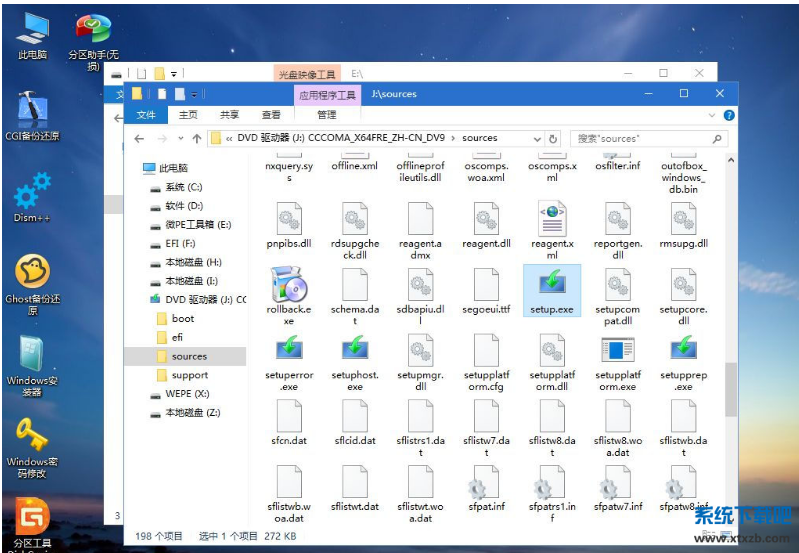Viewport: 799px width, 553px height.
Task: Select the reagent.admx file icon
Action: pos(420,218)
